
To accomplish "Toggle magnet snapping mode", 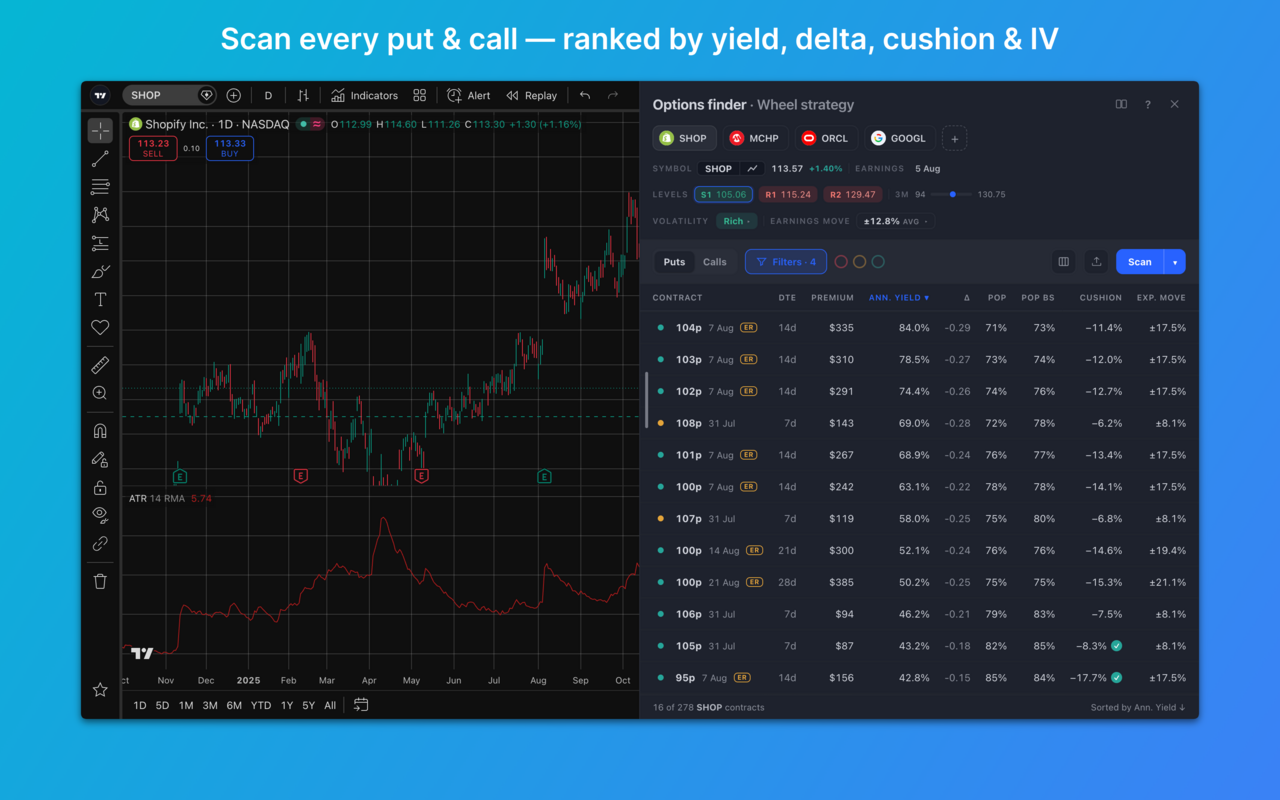I will pyautogui.click(x=100, y=431).
